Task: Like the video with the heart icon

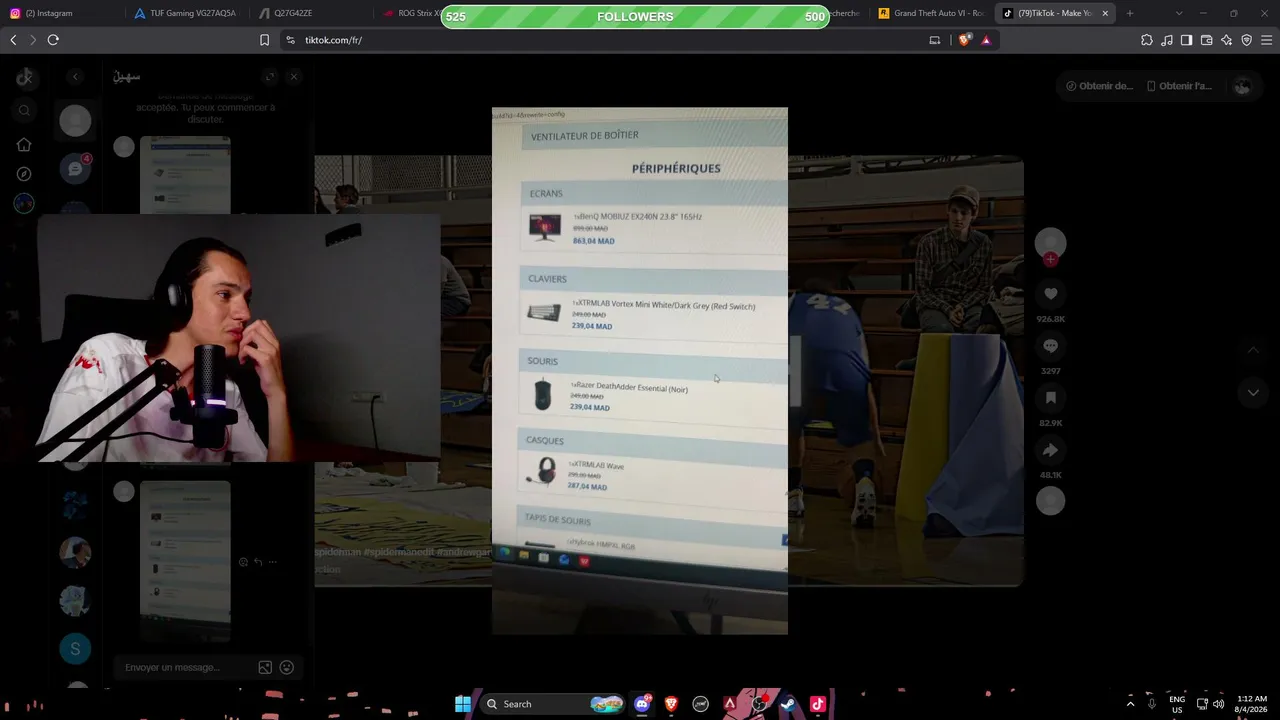Action: 1050,294
